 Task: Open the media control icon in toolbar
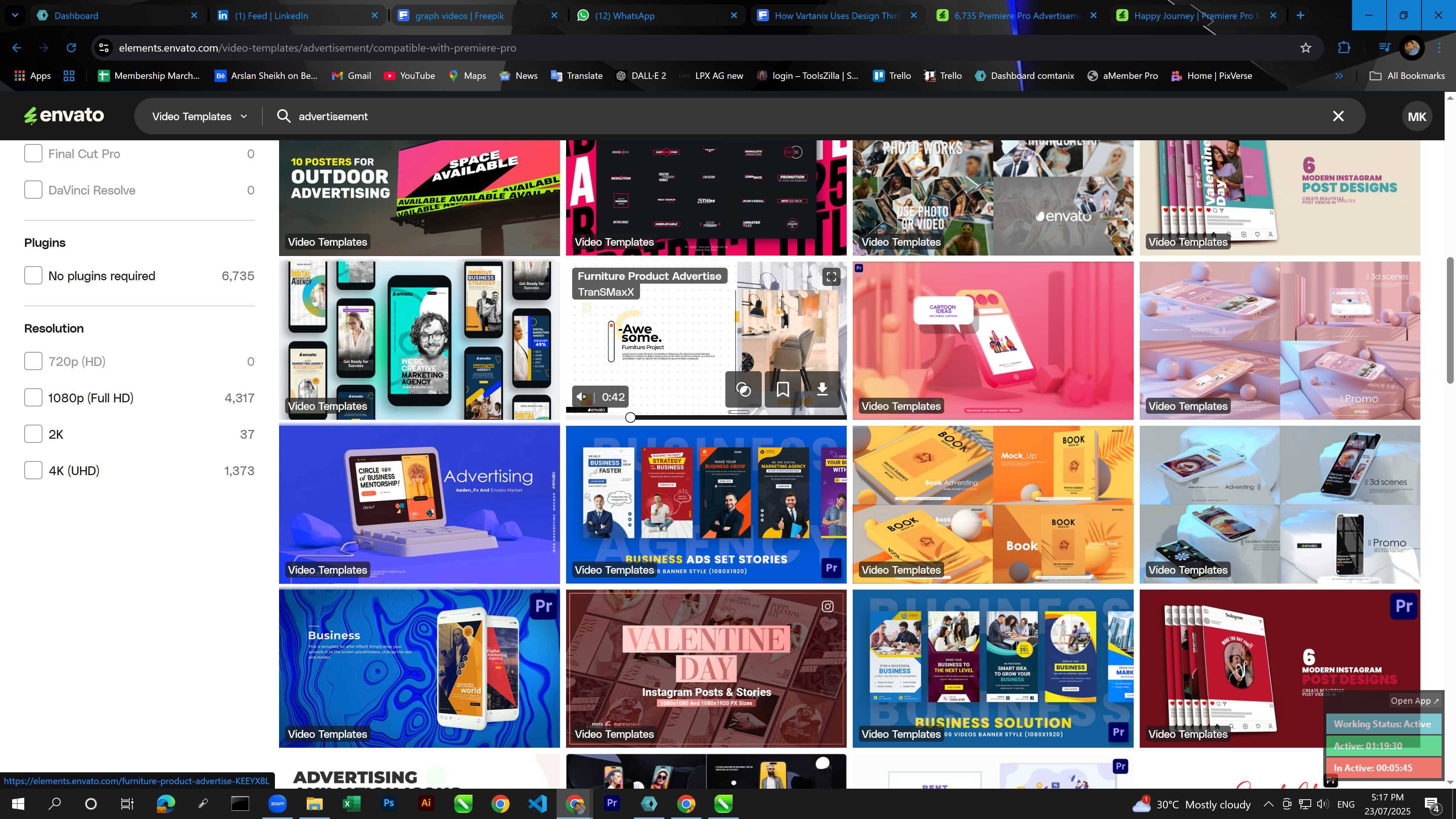click(1384, 48)
